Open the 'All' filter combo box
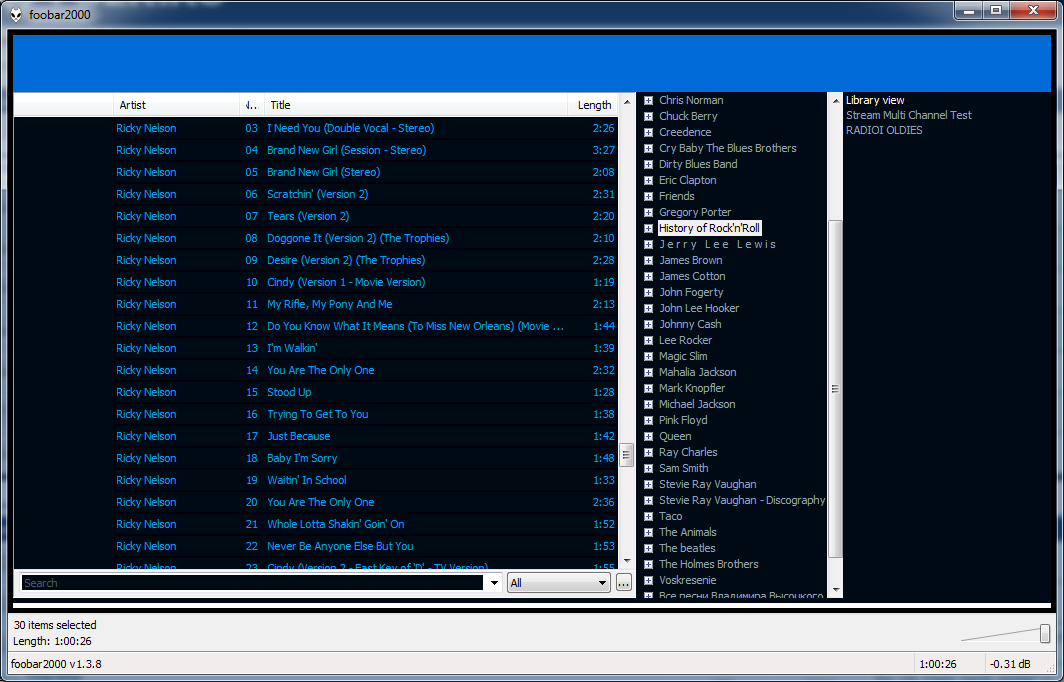The height and width of the screenshot is (682, 1064). click(x=558, y=583)
